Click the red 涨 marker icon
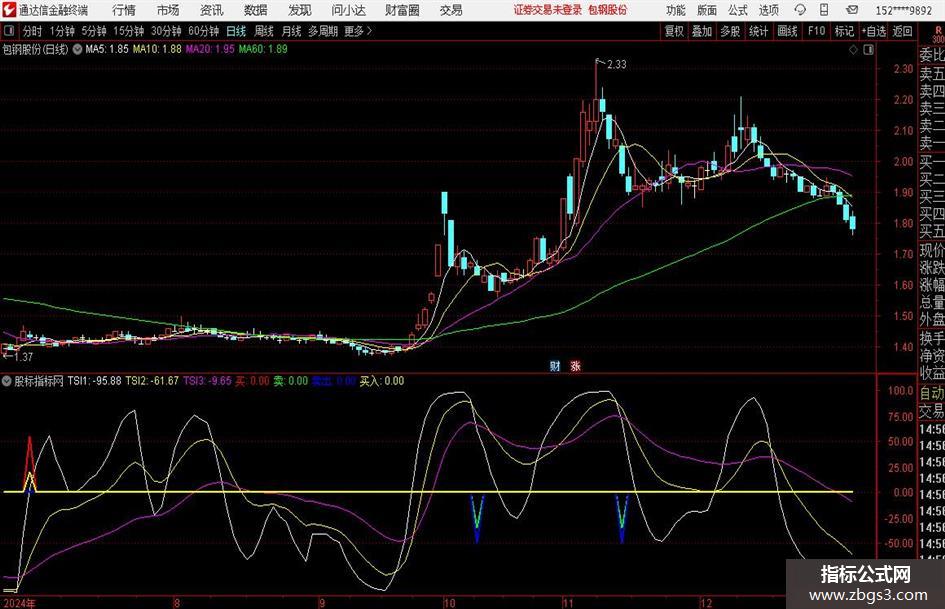This screenshot has height=609, width=945. (x=575, y=365)
